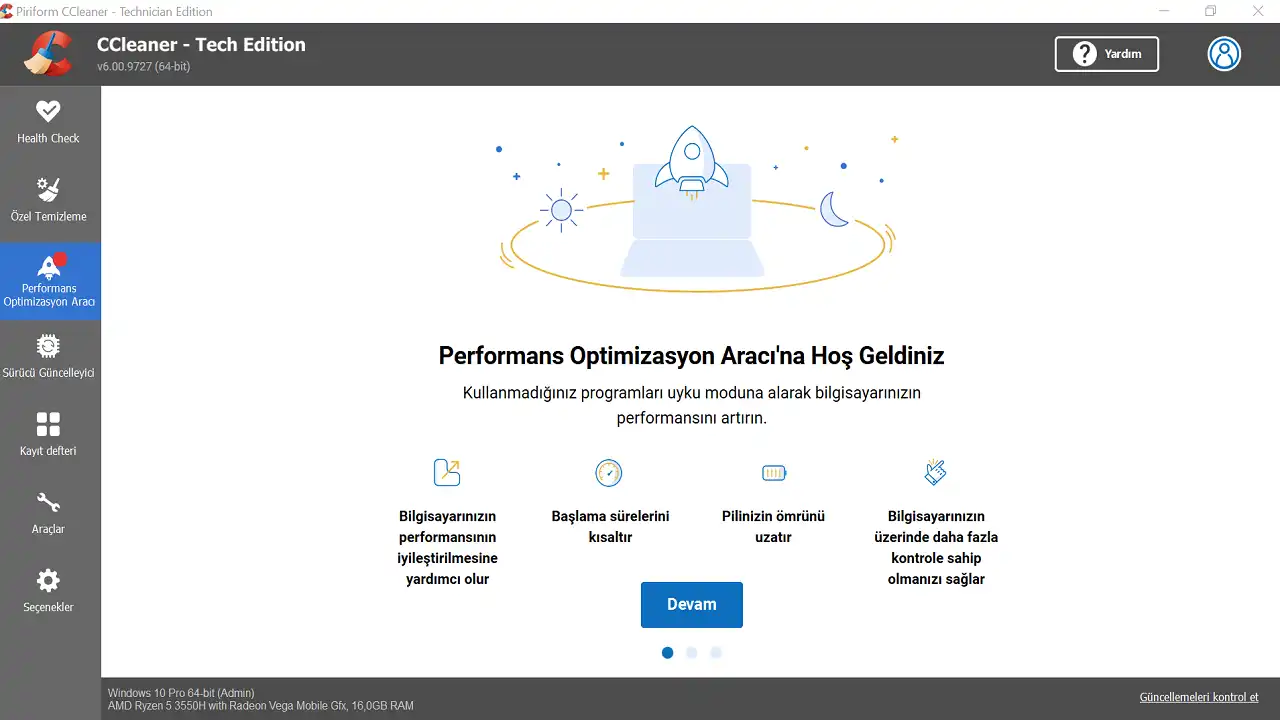Image resolution: width=1280 pixels, height=720 pixels.
Task: Click the blue Devam button
Action: click(x=691, y=605)
